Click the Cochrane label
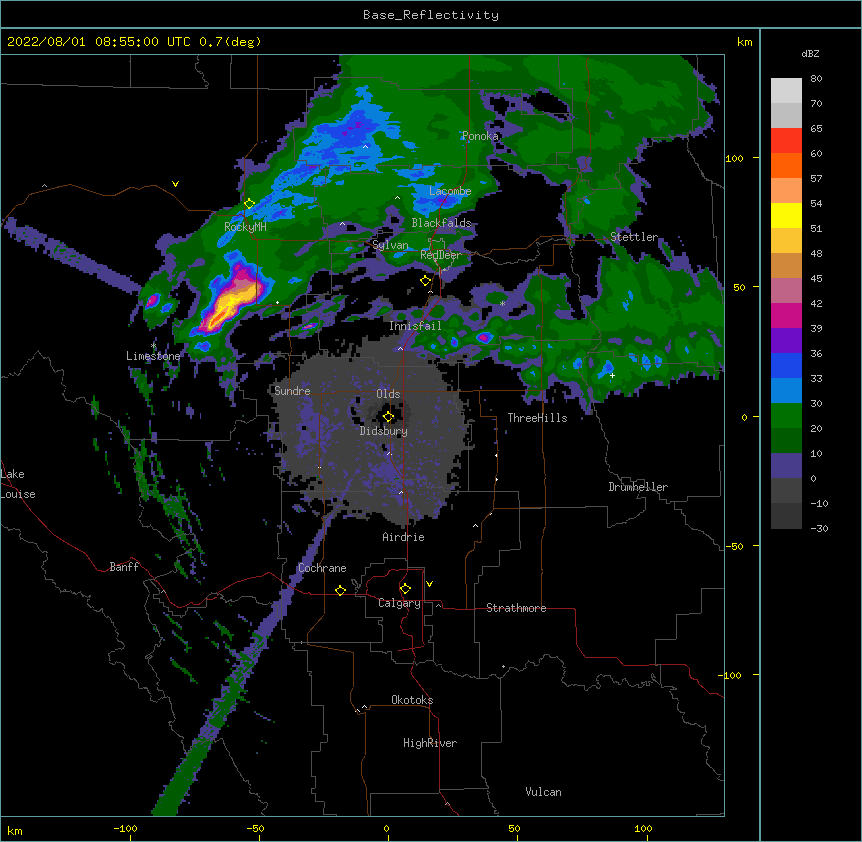 322,568
